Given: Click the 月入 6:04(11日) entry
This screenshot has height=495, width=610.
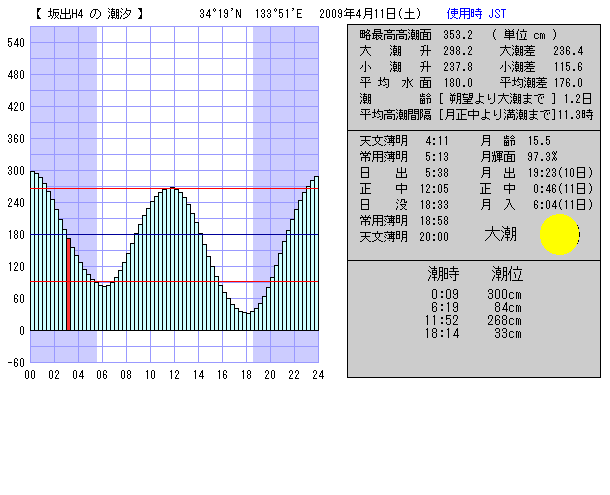Looking at the screenshot, I should coord(536,205).
